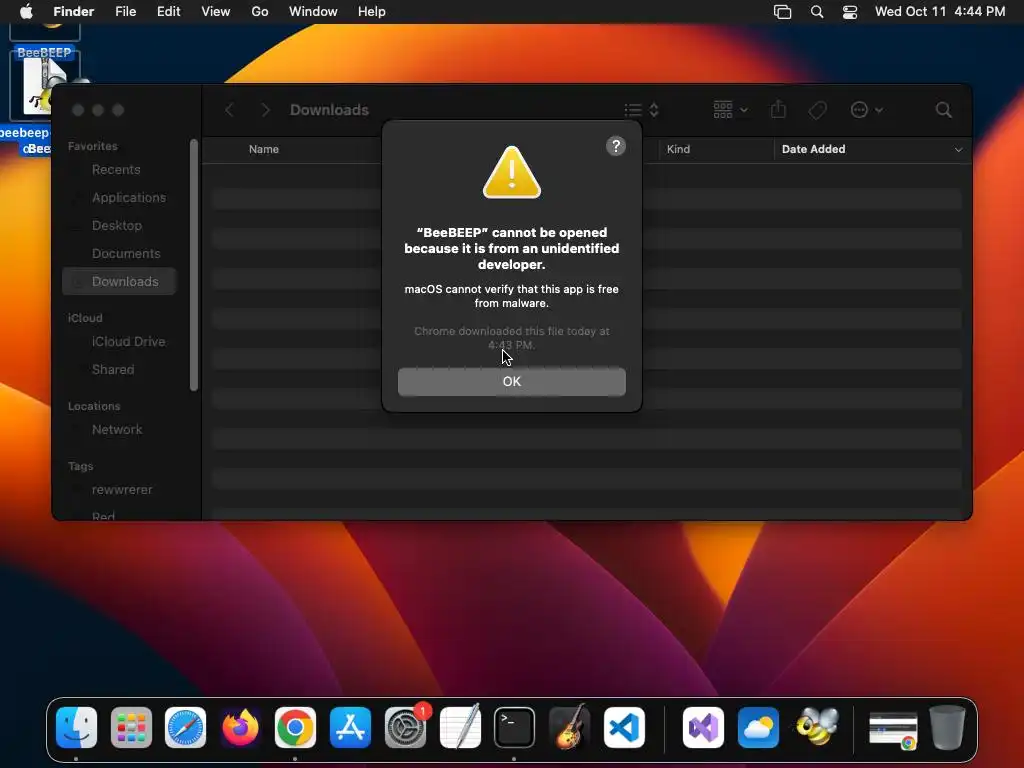The height and width of the screenshot is (768, 1024).
Task: Select Recents in Finder sidebar
Action: pos(116,170)
